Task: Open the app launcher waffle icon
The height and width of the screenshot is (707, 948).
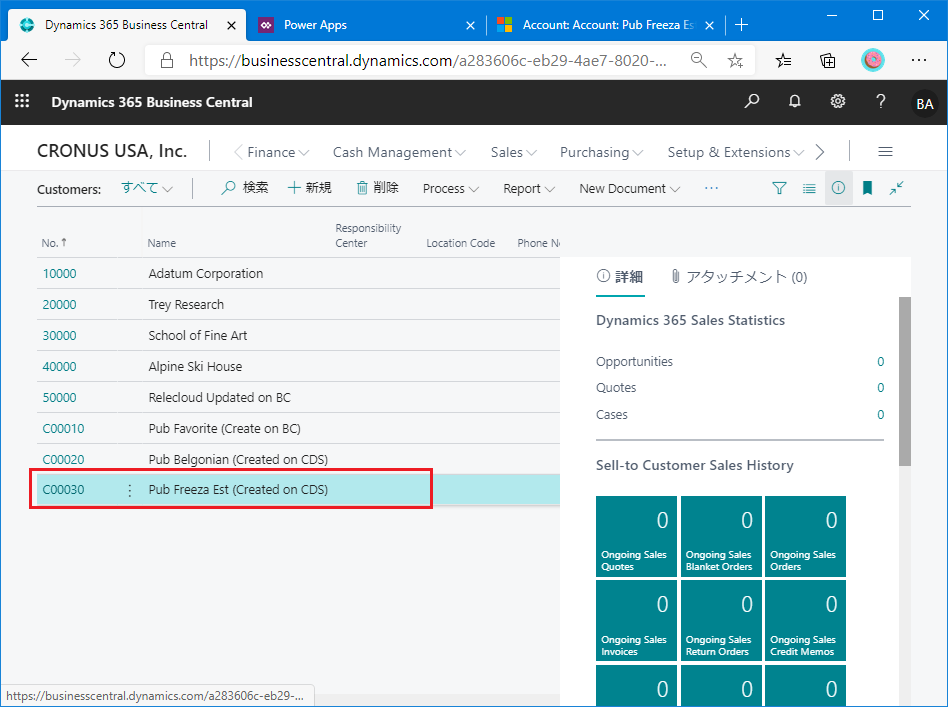Action: tap(22, 101)
